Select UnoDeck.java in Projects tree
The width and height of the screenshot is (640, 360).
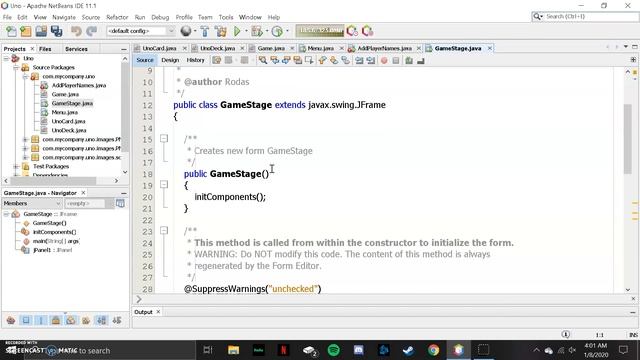69,130
